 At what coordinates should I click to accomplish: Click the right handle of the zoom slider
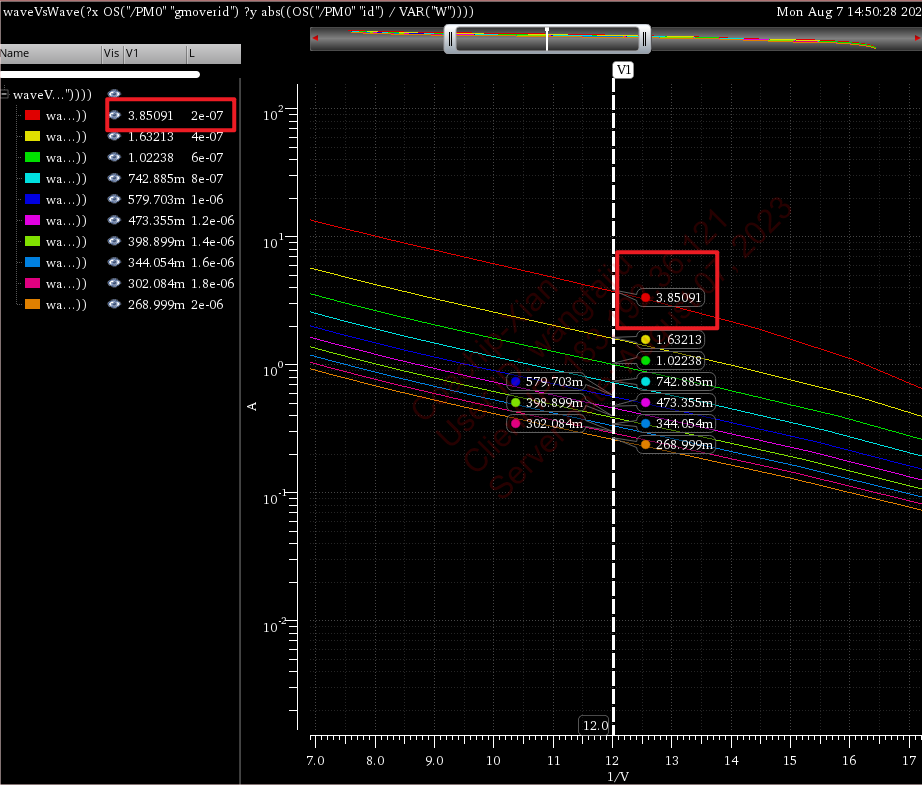(645, 39)
